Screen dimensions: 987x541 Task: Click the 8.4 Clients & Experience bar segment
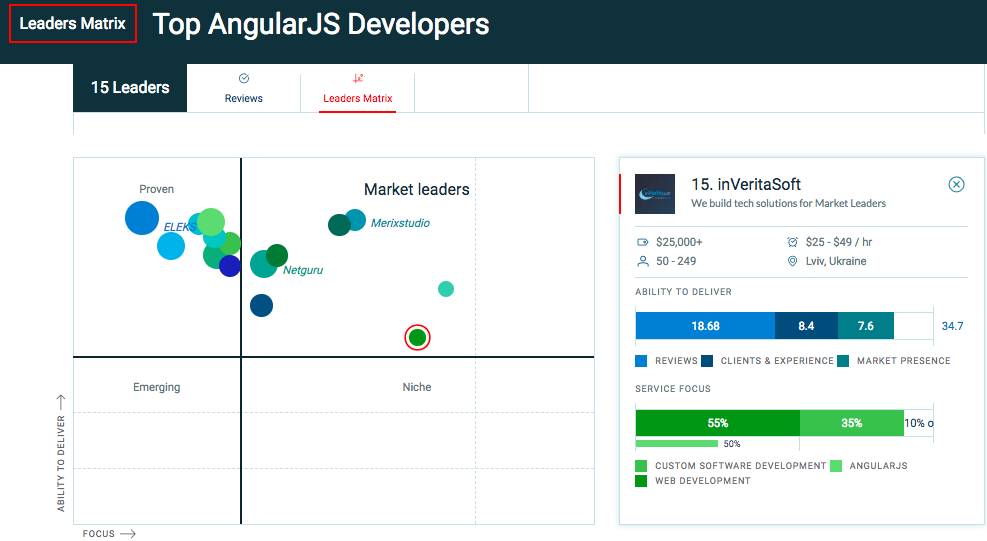point(806,326)
